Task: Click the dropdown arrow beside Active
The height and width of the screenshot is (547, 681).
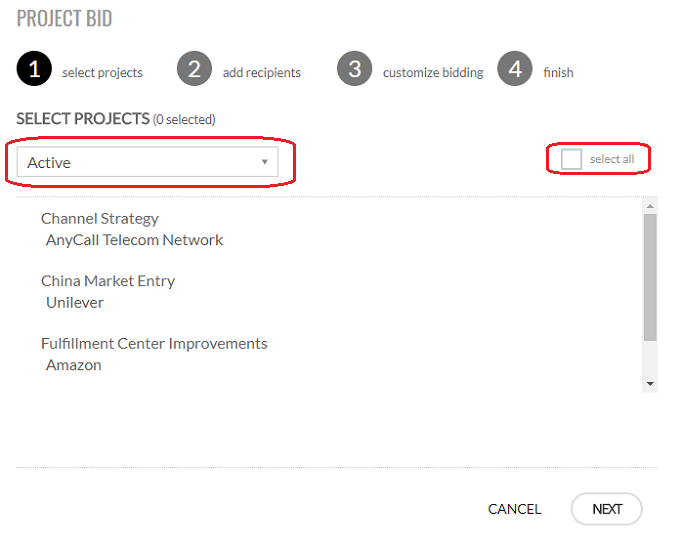Action: (264, 162)
